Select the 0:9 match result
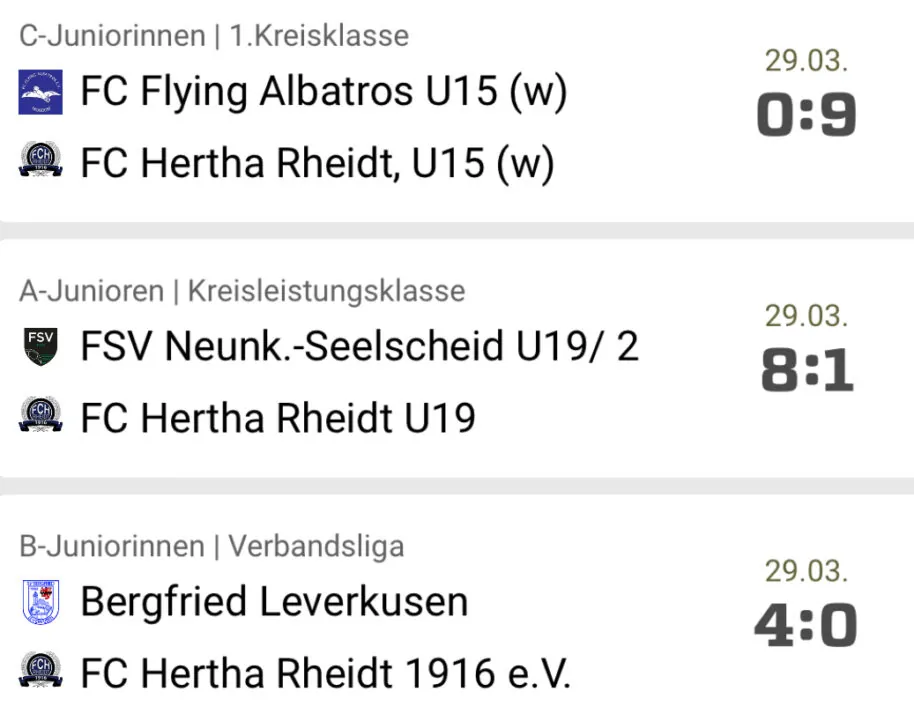 (807, 115)
